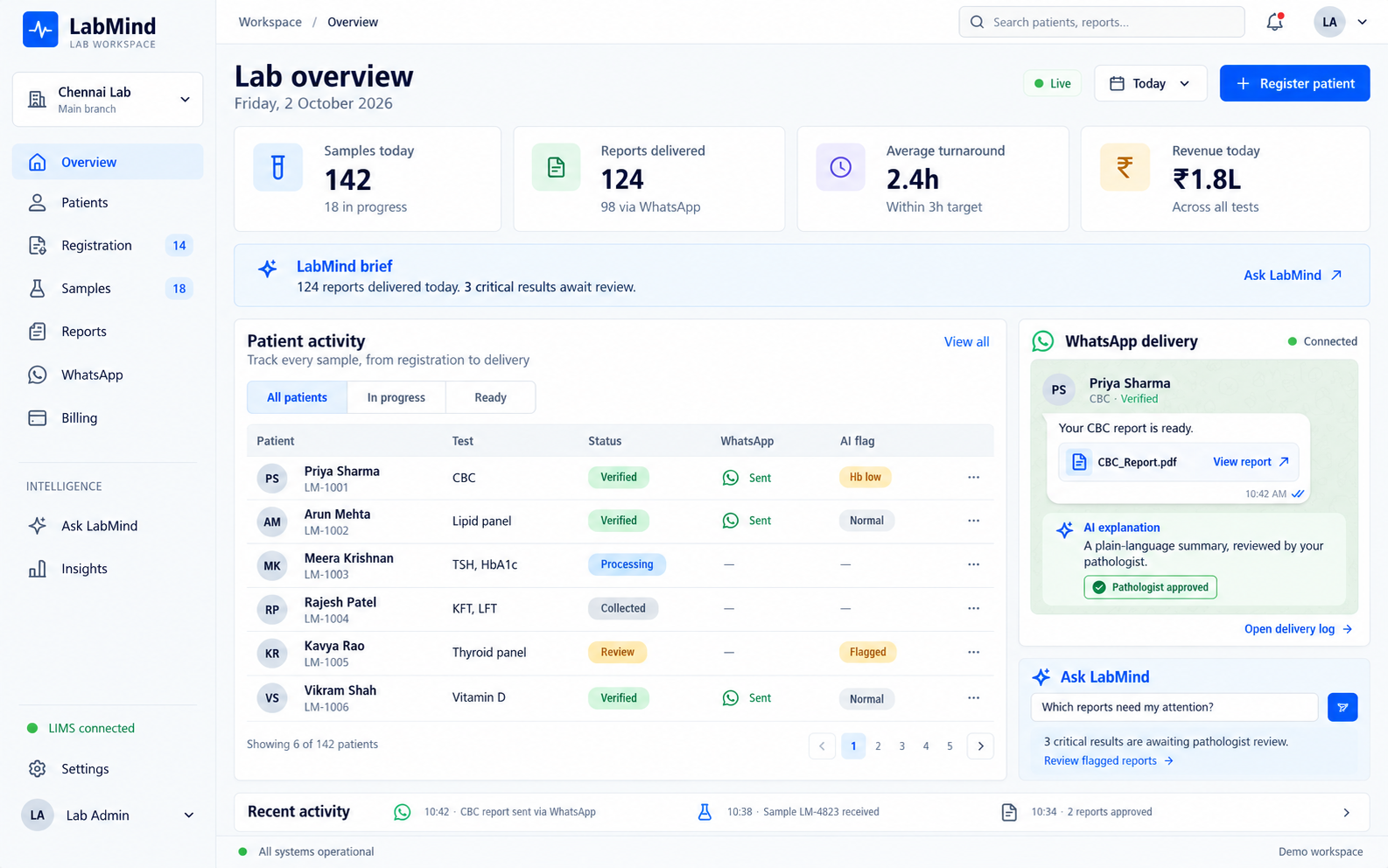Open Samples in the sidebar
The height and width of the screenshot is (868, 1388).
point(108,289)
